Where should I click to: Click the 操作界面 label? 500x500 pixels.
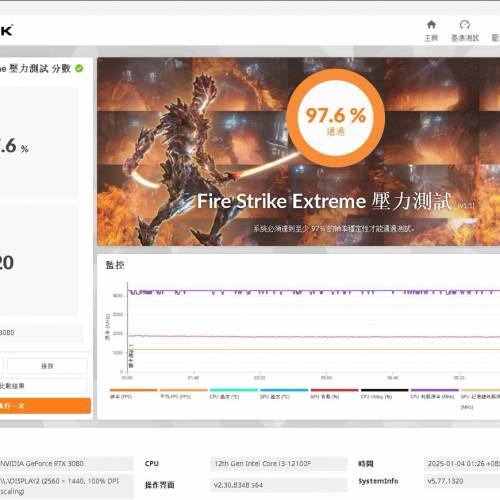tap(159, 485)
